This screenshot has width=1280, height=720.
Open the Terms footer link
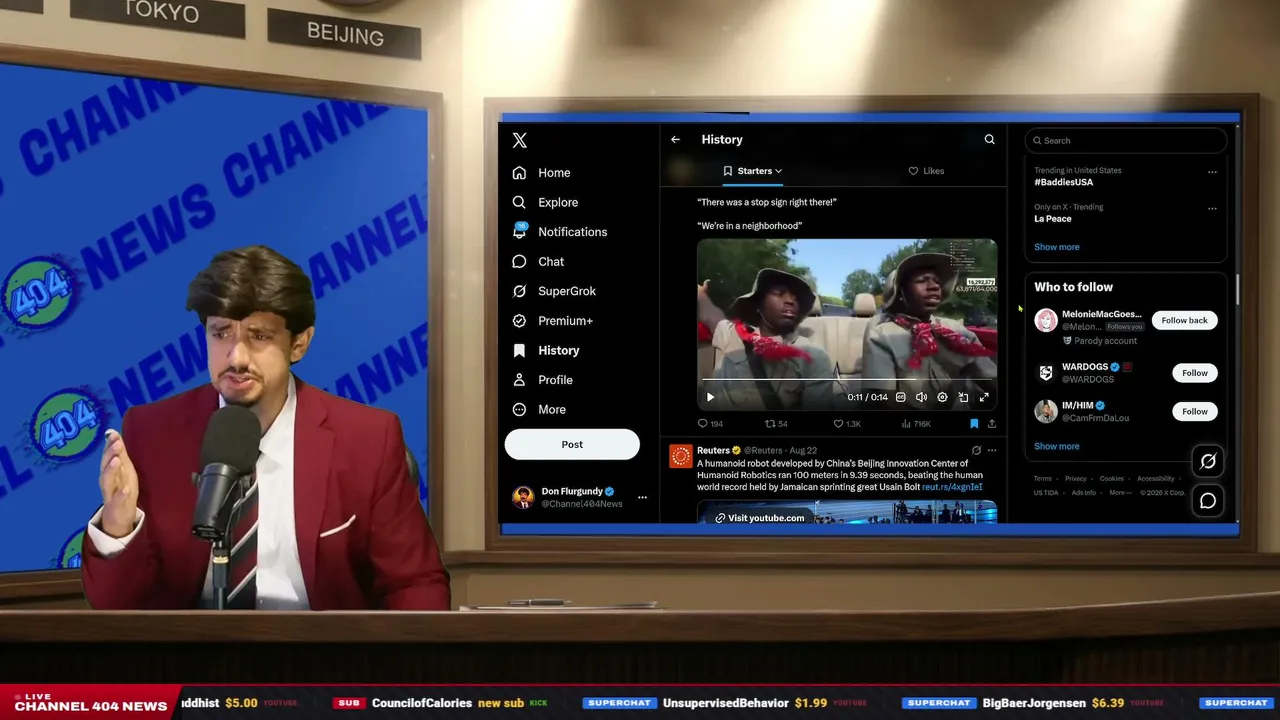coord(1043,479)
